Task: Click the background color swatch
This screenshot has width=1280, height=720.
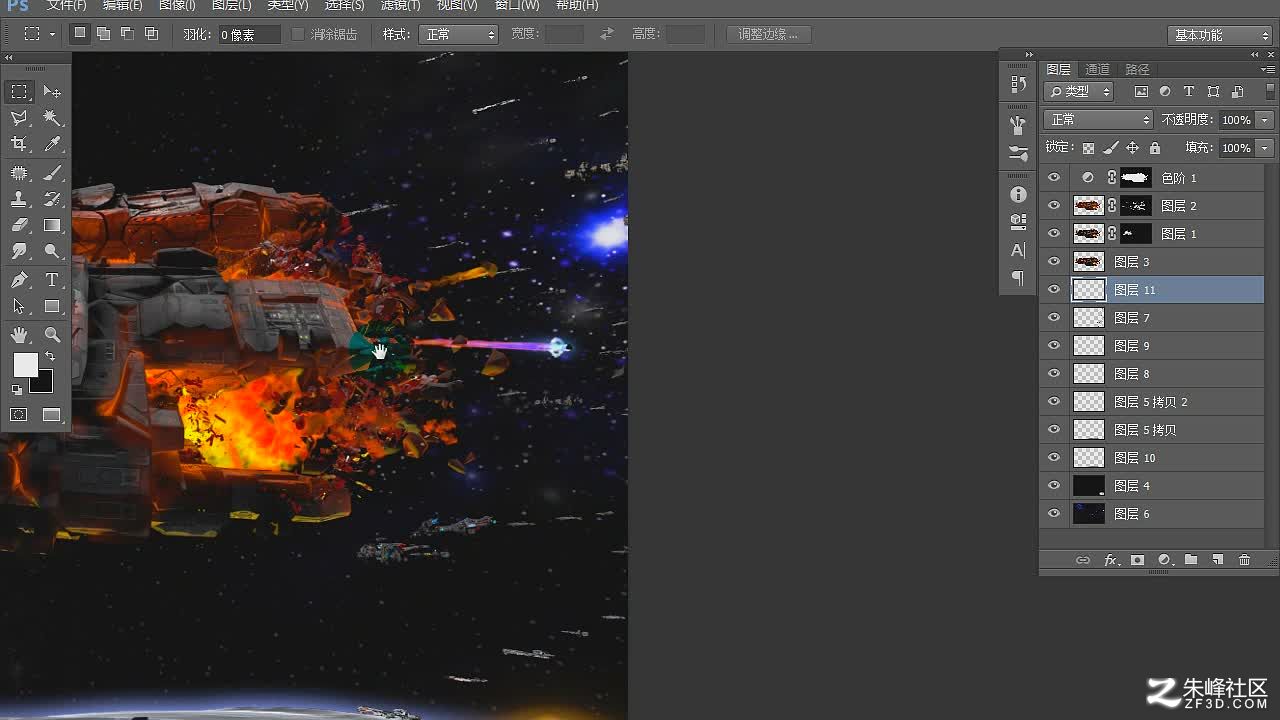Action: click(x=43, y=383)
